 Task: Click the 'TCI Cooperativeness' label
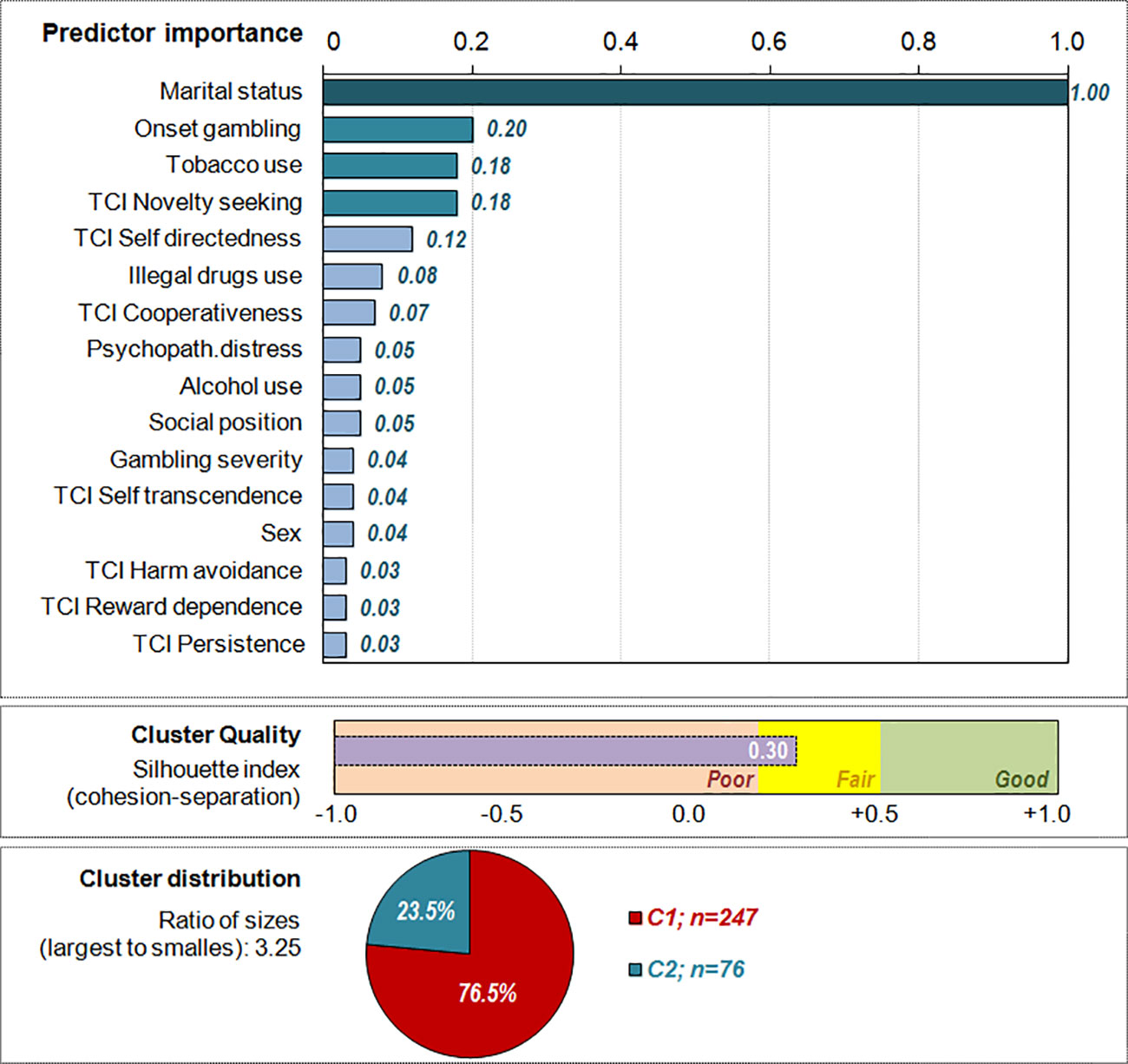point(190,312)
